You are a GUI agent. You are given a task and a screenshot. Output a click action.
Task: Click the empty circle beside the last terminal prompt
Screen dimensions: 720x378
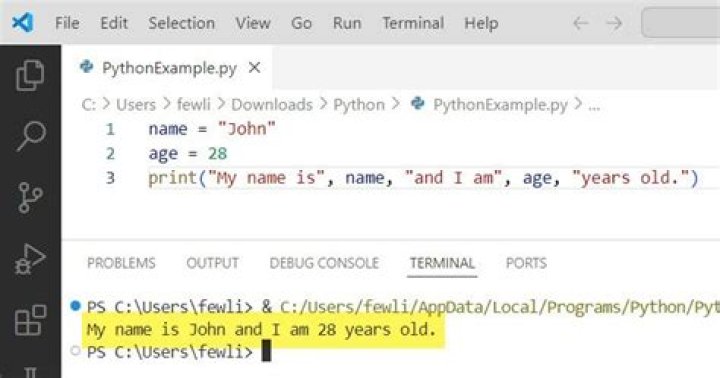(76, 351)
